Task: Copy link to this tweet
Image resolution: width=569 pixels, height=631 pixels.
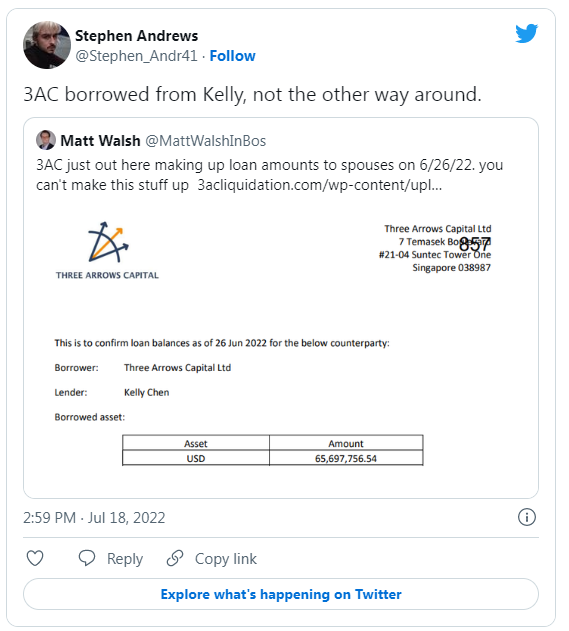Action: 226,559
